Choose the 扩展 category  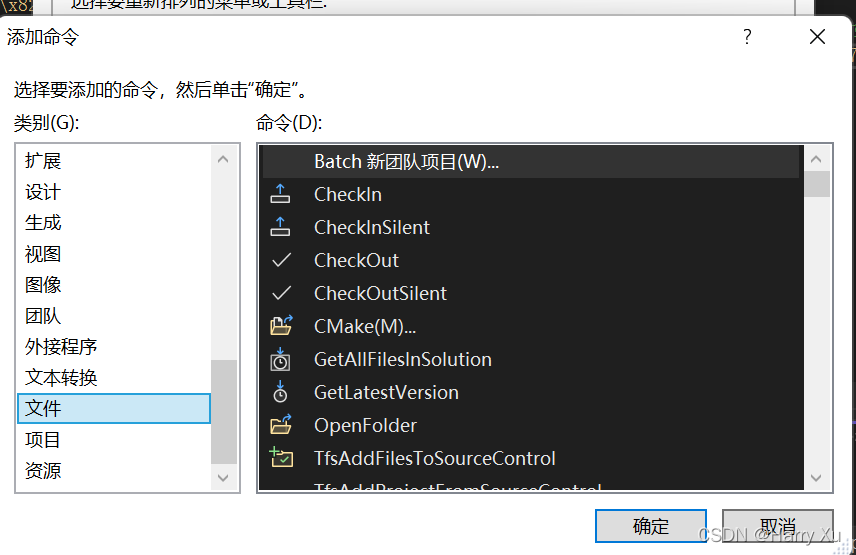43,161
